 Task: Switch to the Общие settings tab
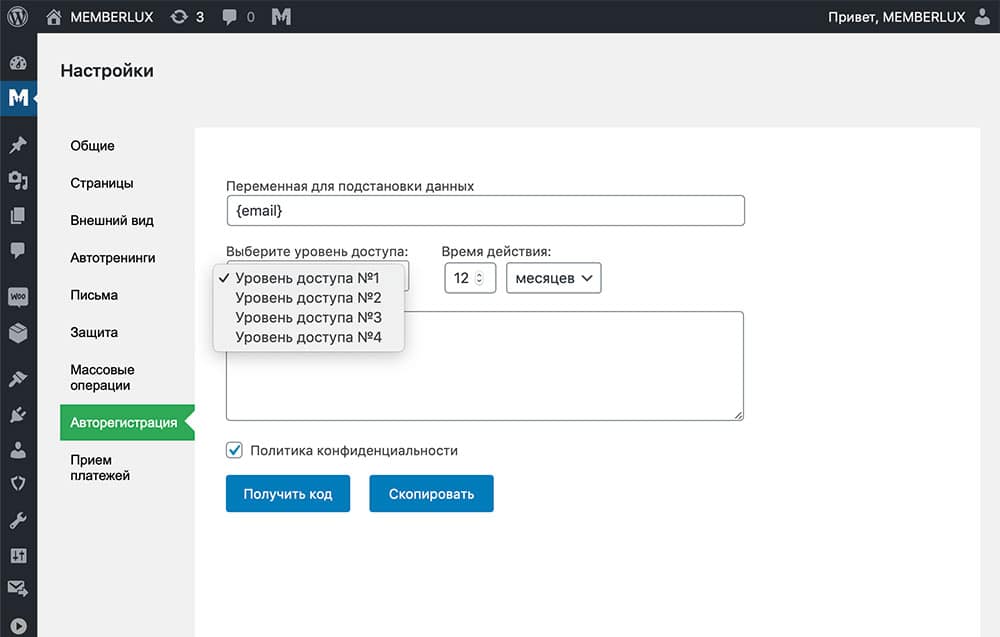click(93, 146)
